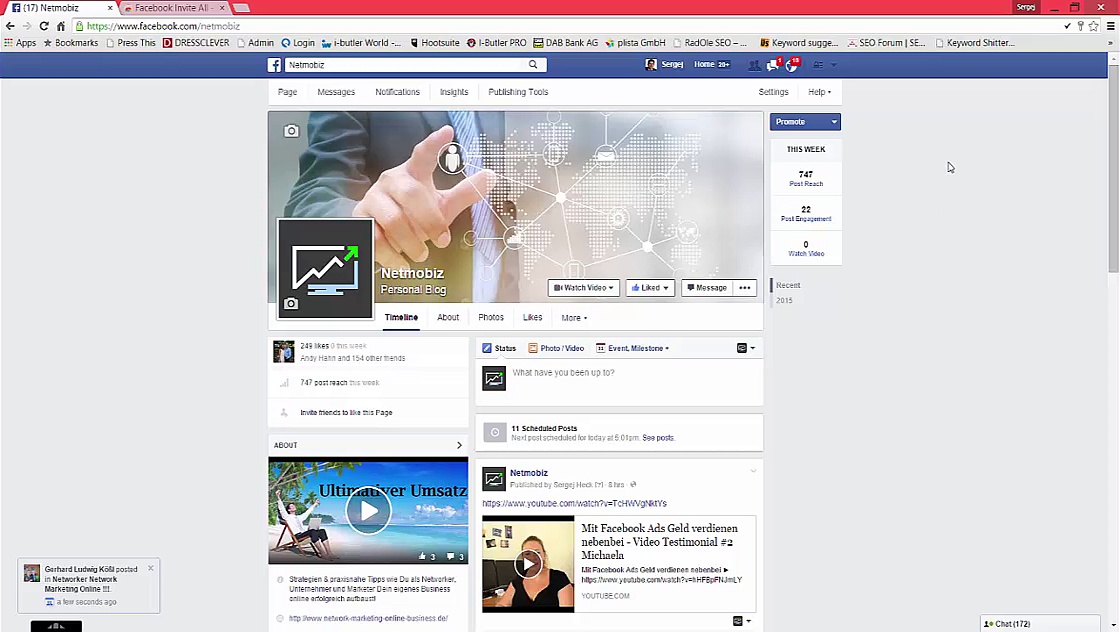Play the Ultimativer Umsatz video
Image resolution: width=1120 pixels, height=632 pixels.
coord(368,511)
